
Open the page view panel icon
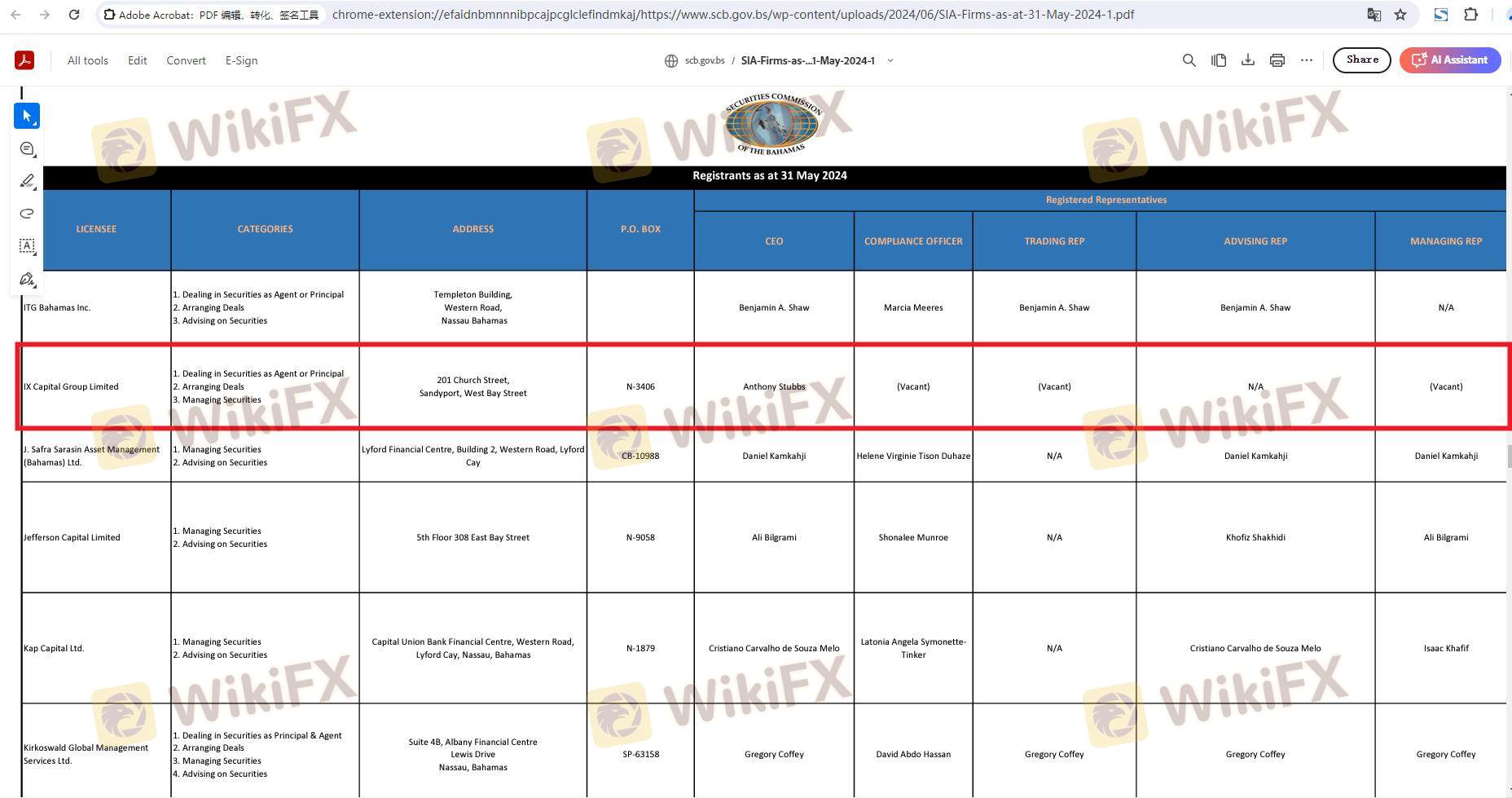(1219, 60)
